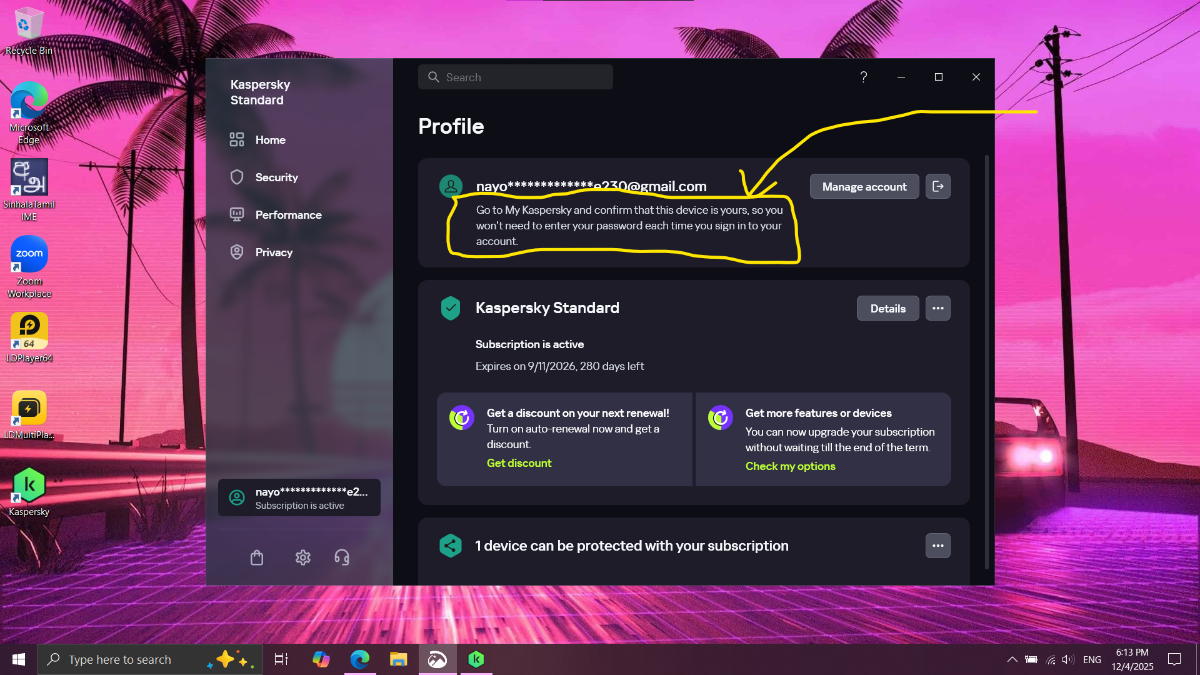The width and height of the screenshot is (1200, 675).
Task: Open account card at sidebar bottom
Action: click(299, 497)
